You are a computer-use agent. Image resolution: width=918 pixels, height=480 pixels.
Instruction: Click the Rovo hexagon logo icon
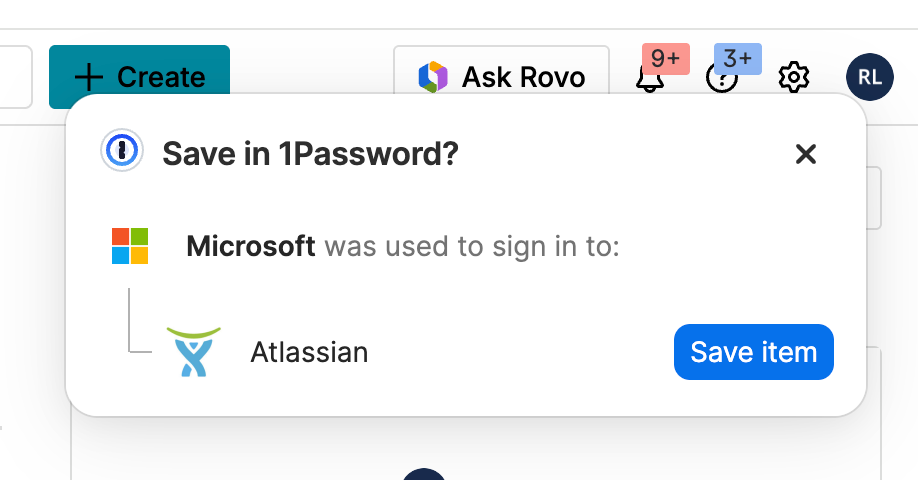433,77
